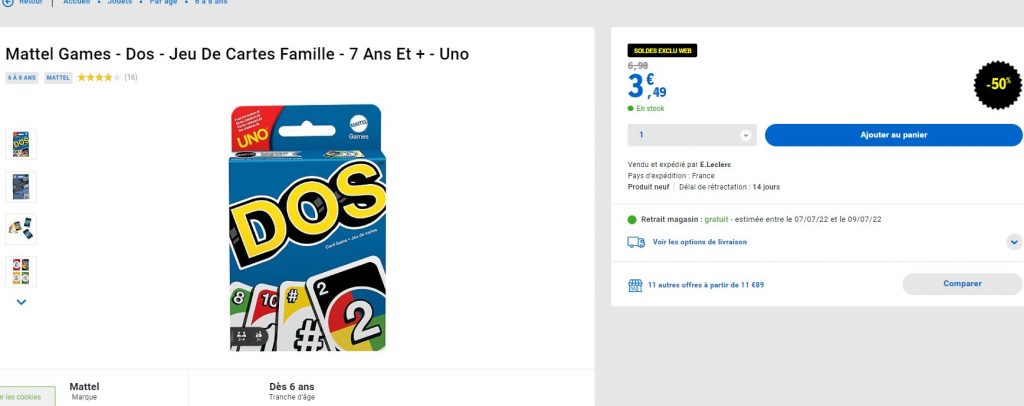Open 11 autres offres link
The width and height of the screenshot is (1024, 406).
[x=706, y=285]
